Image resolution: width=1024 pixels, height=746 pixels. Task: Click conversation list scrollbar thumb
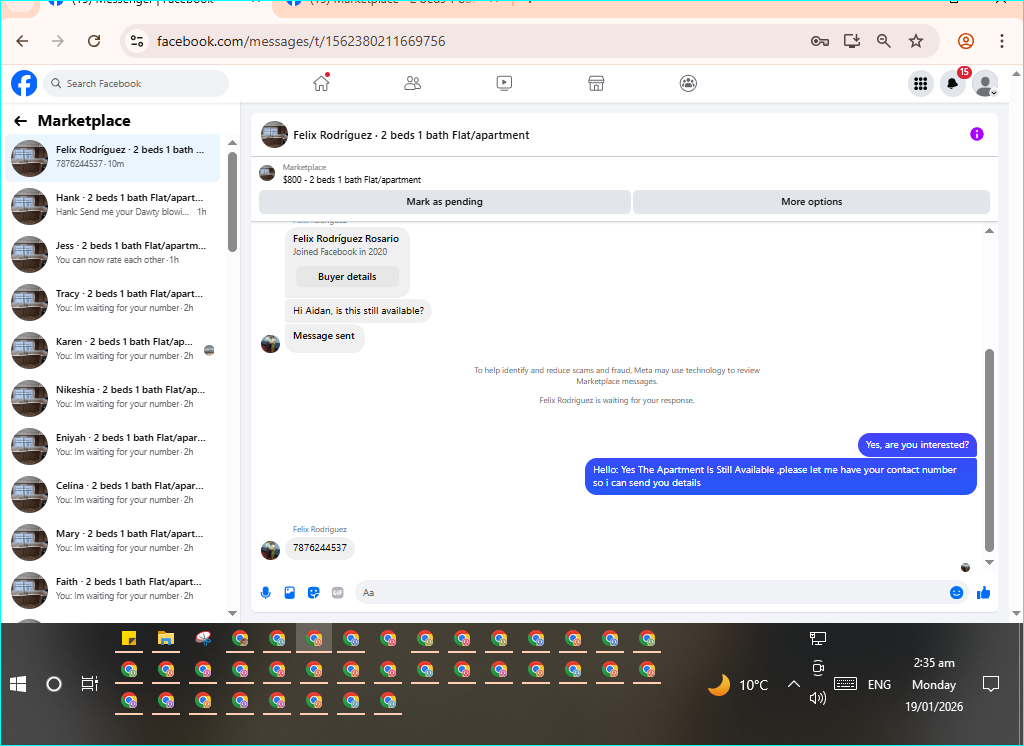232,201
